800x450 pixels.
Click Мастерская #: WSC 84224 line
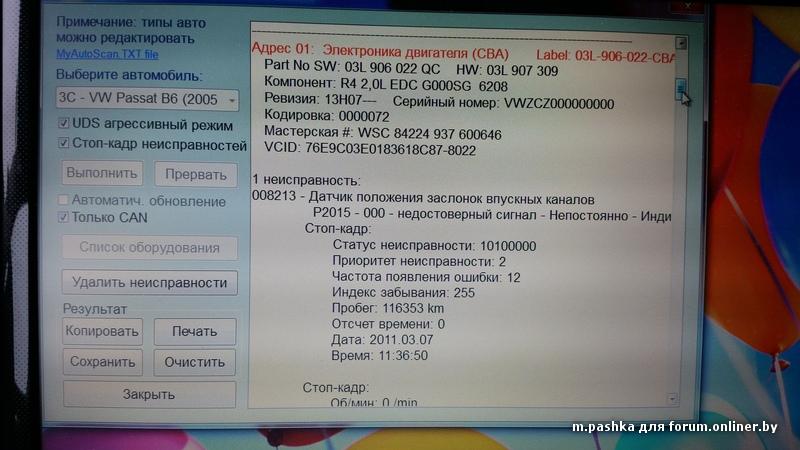click(x=383, y=134)
